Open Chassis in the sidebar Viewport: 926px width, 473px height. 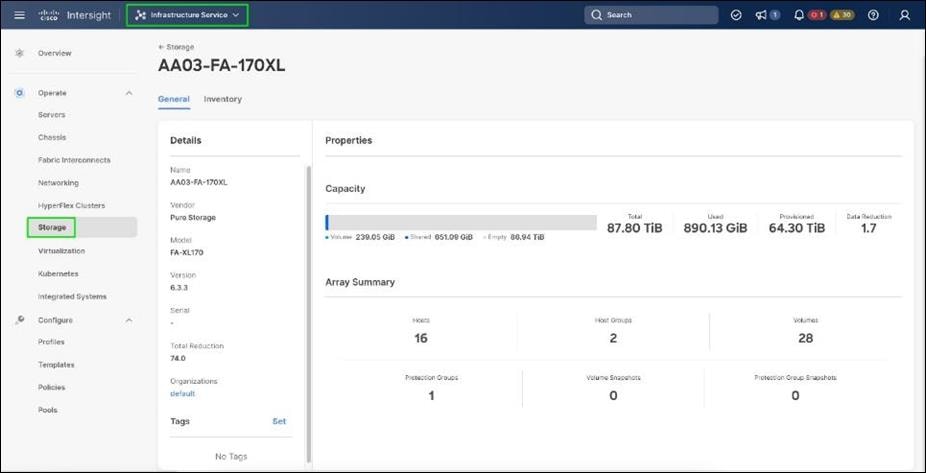coord(52,137)
